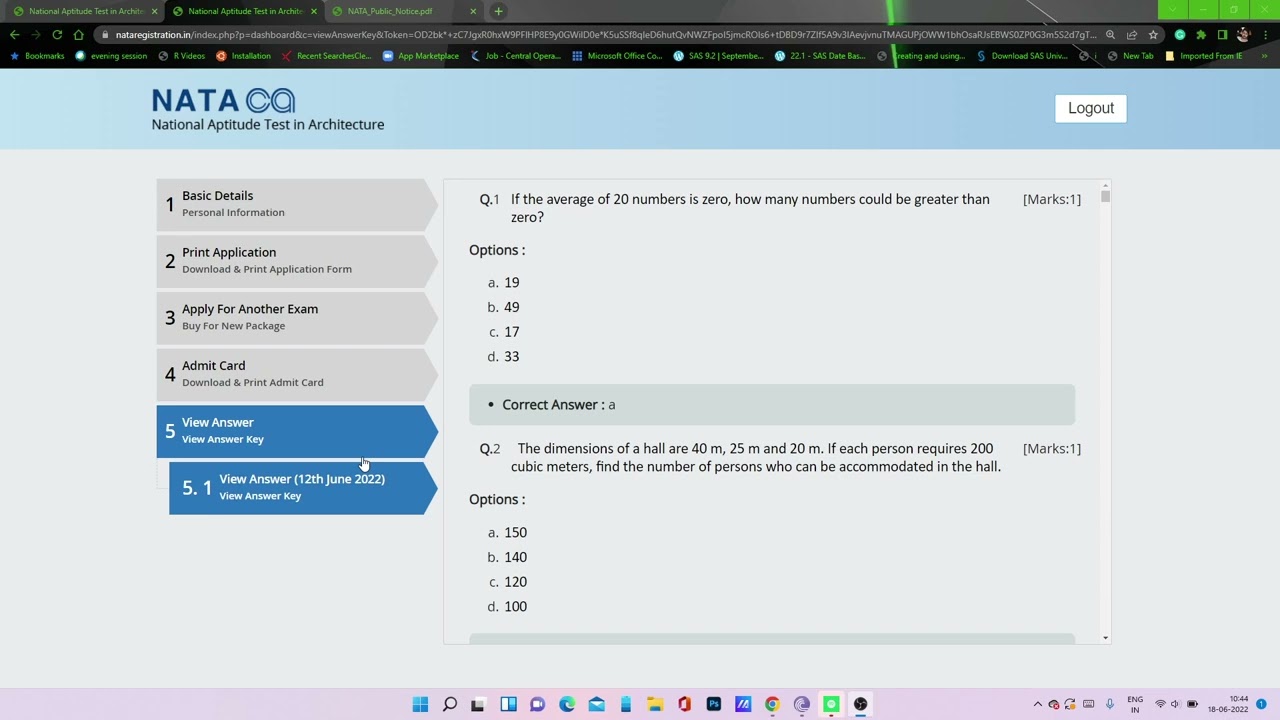The height and width of the screenshot is (720, 1280).
Task: Switch to the NATA_Public_Notice.pdf tab
Action: click(390, 11)
